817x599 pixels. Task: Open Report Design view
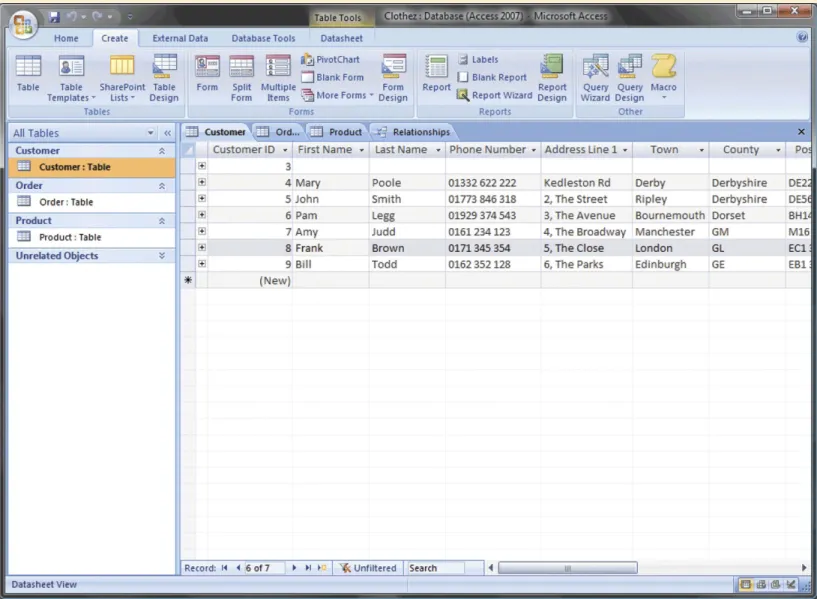click(552, 78)
